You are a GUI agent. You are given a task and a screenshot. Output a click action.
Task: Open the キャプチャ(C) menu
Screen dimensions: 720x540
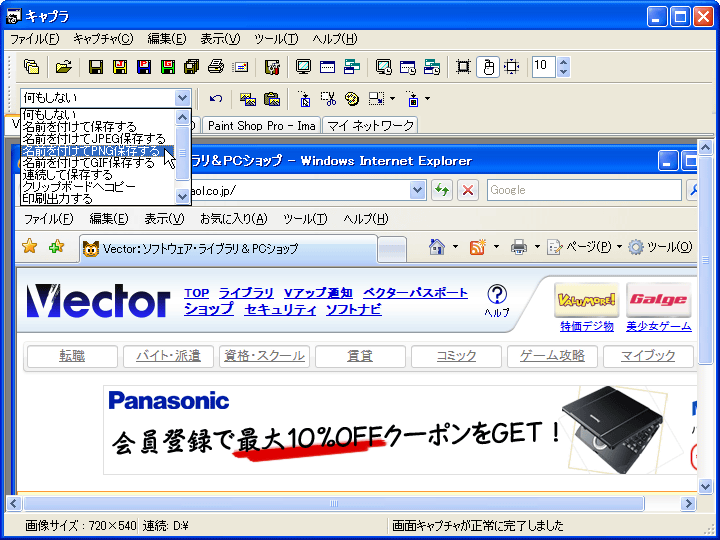coord(103,39)
